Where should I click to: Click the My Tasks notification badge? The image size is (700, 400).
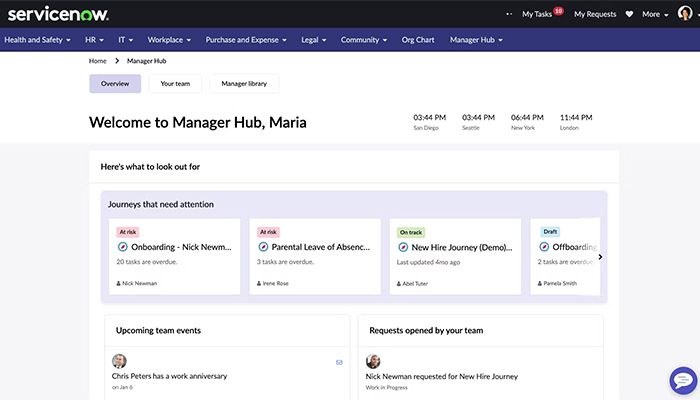coord(558,11)
